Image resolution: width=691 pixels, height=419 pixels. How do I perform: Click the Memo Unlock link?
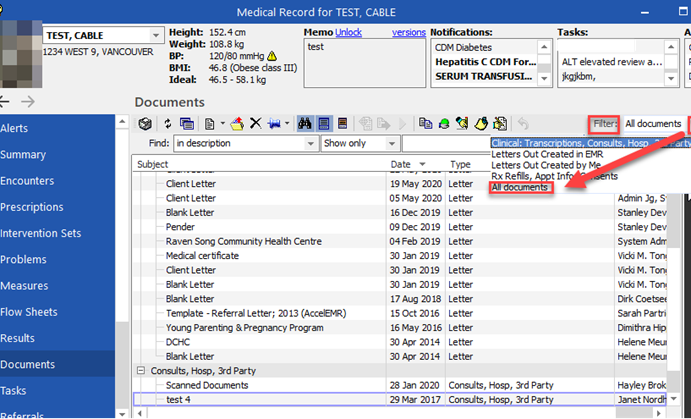348,33
